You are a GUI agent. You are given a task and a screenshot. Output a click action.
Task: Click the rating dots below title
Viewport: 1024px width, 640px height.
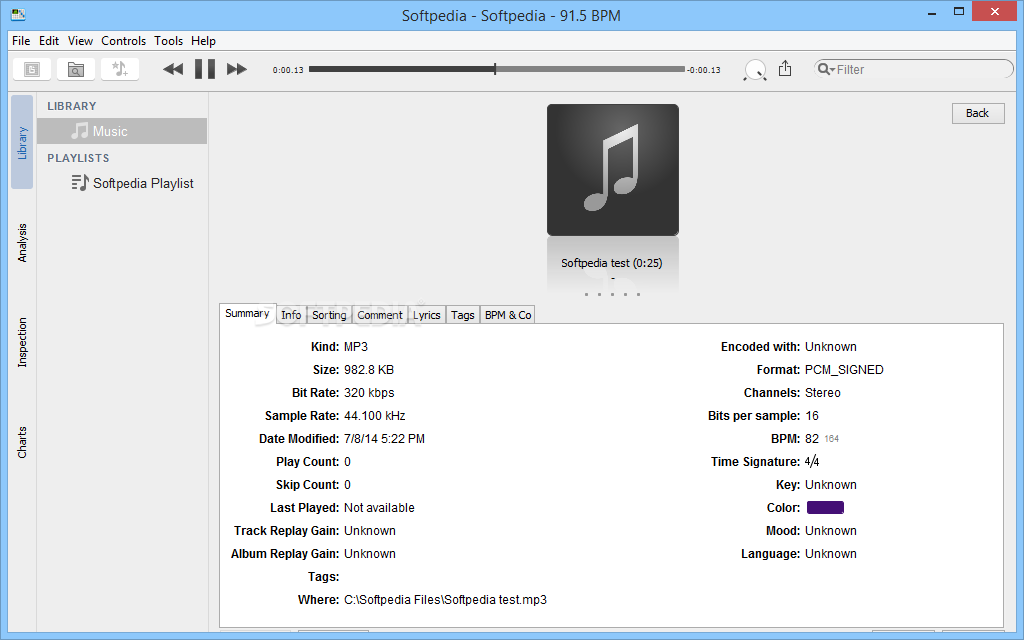[x=612, y=294]
